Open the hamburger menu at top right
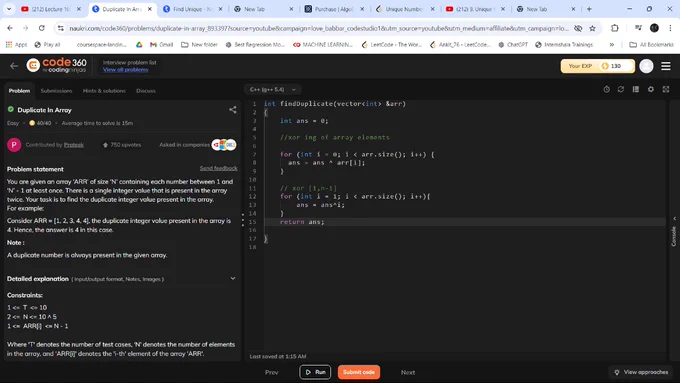Screen dimensions: 680x383 tap(666, 66)
